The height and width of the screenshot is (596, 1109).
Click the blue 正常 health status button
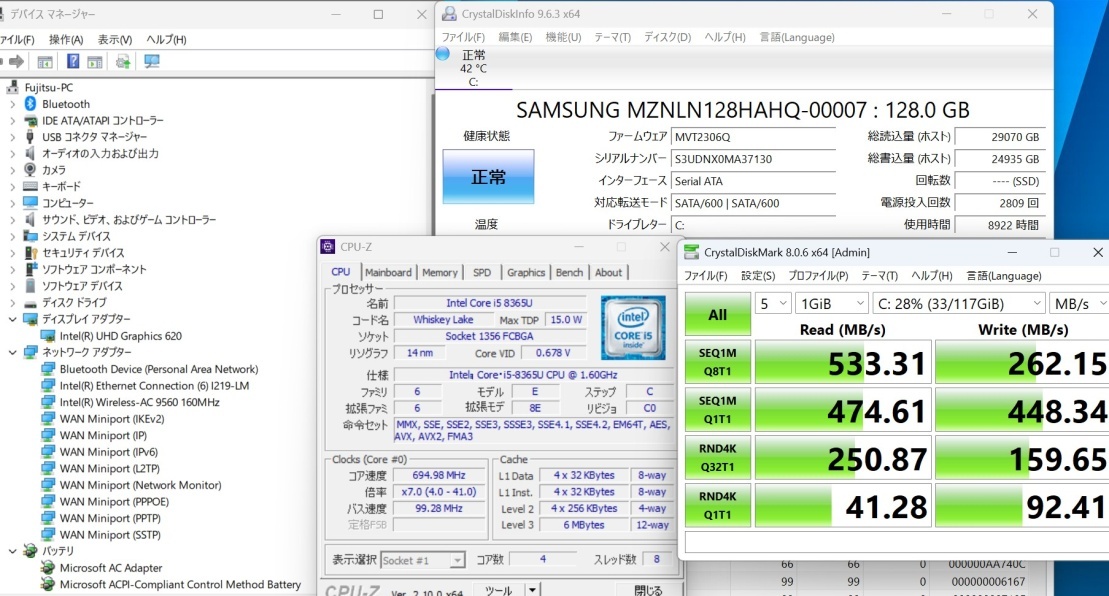click(488, 177)
